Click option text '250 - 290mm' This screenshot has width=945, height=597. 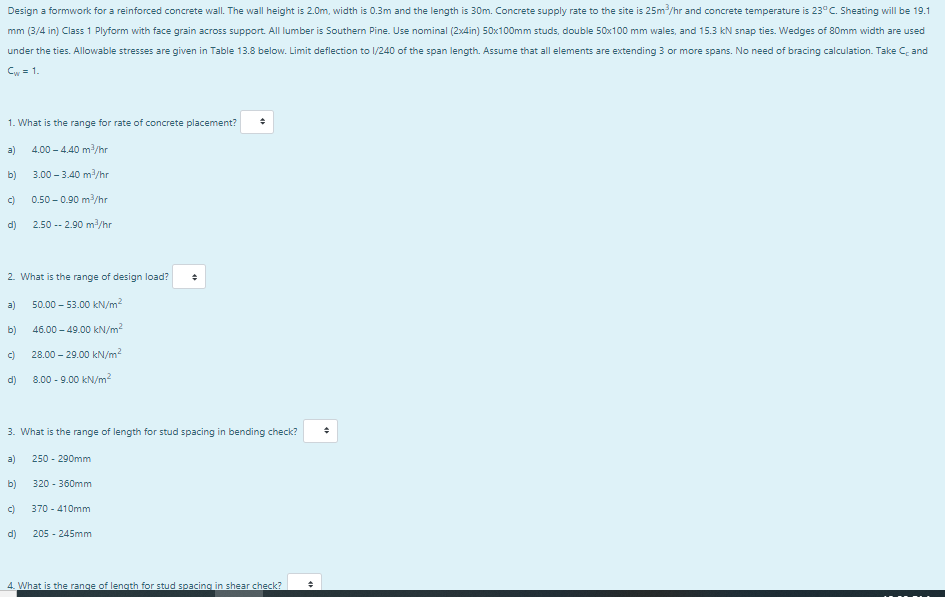(x=61, y=459)
